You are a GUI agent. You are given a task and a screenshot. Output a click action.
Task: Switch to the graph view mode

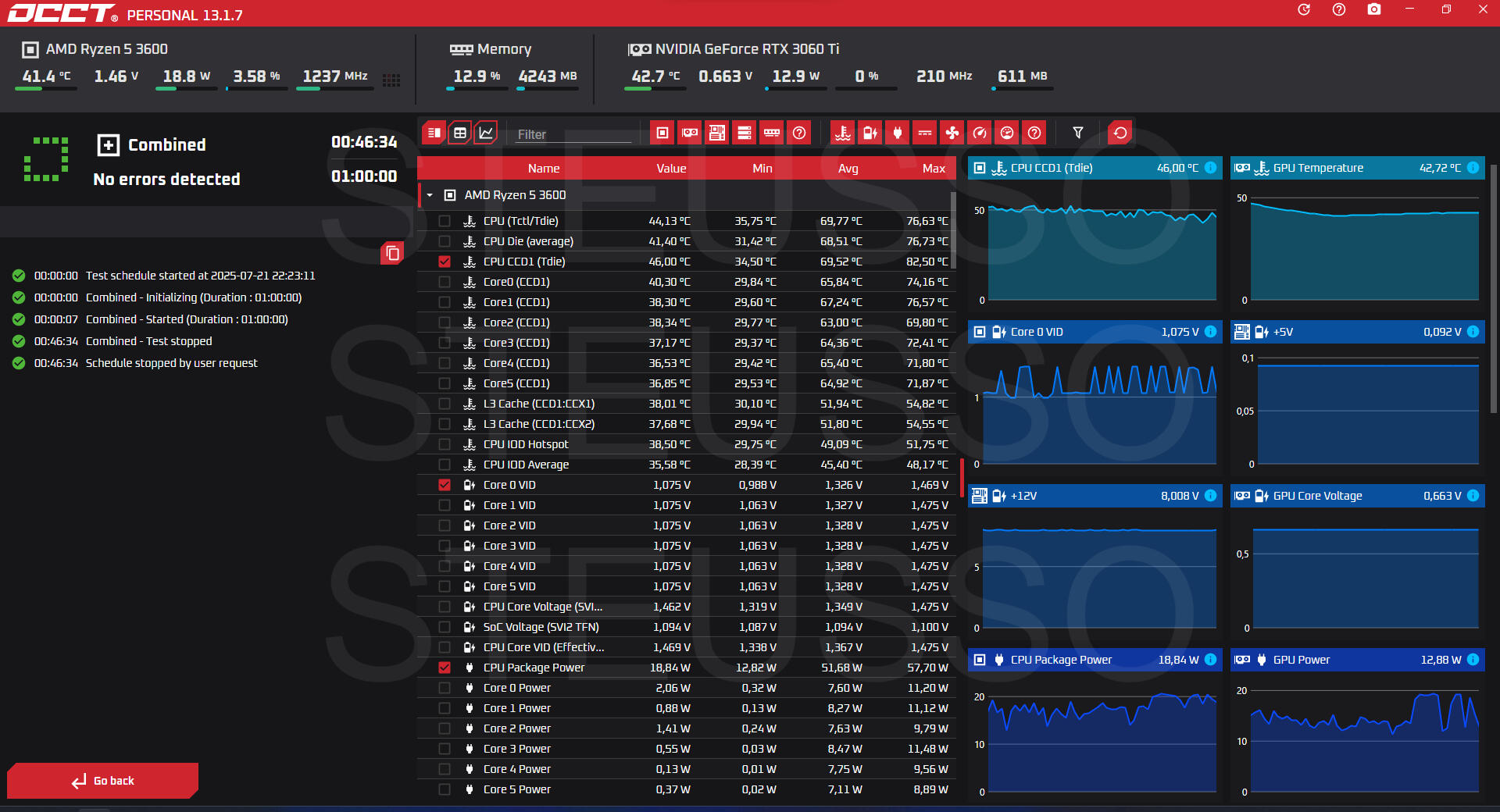pos(486,133)
